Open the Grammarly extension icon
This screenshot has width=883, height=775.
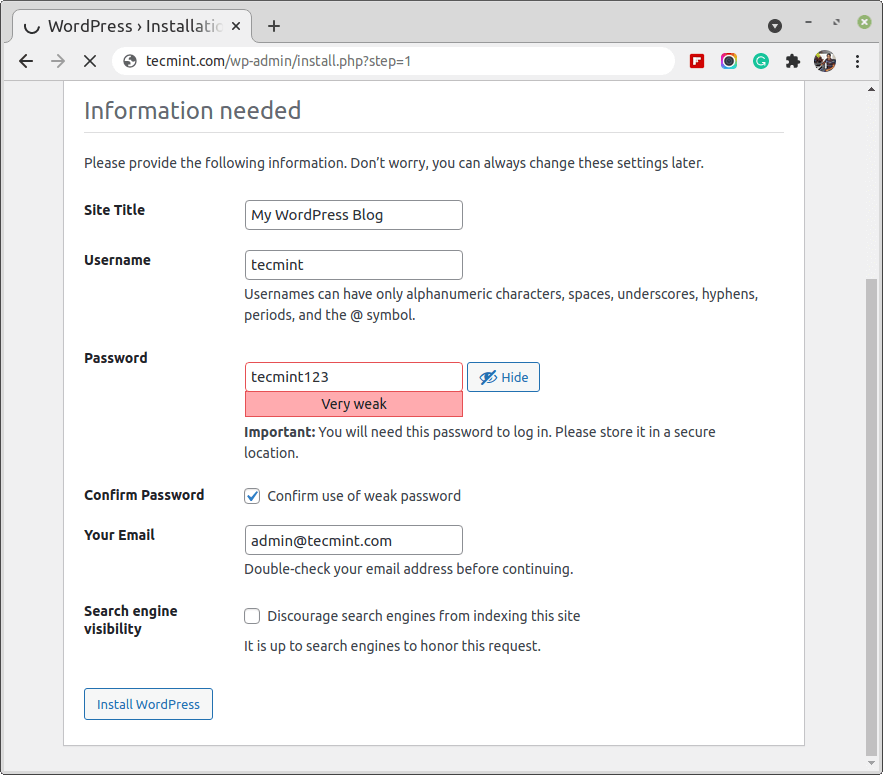point(761,61)
